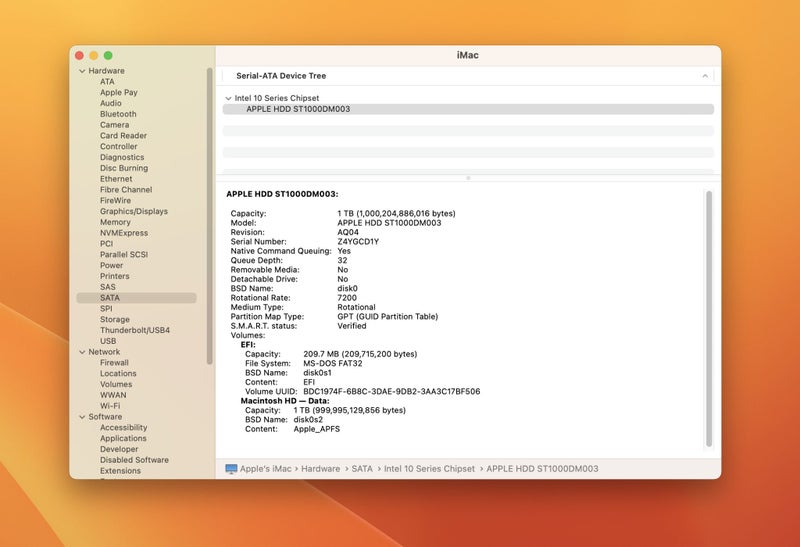Viewport: 800px width, 547px height.
Task: Click the yellow minimize window button
Action: point(94,56)
